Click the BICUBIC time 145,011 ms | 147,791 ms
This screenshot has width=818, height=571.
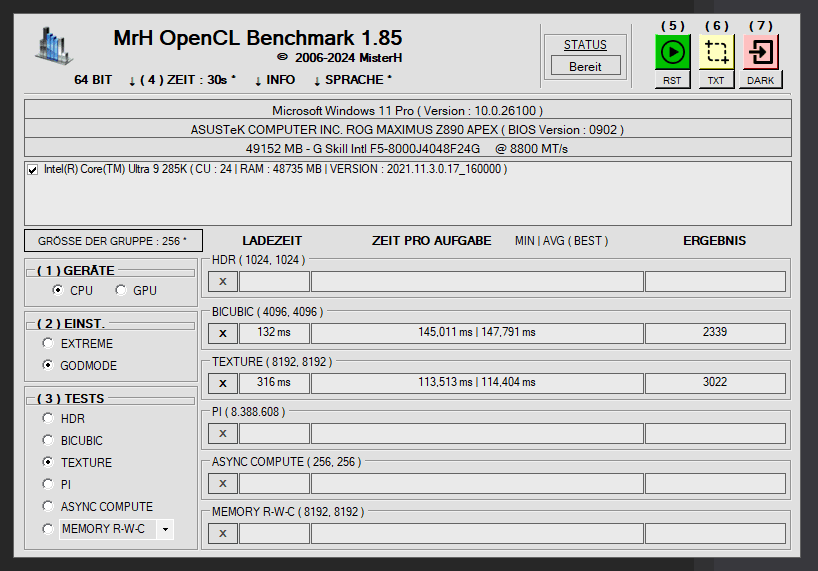coord(477,333)
